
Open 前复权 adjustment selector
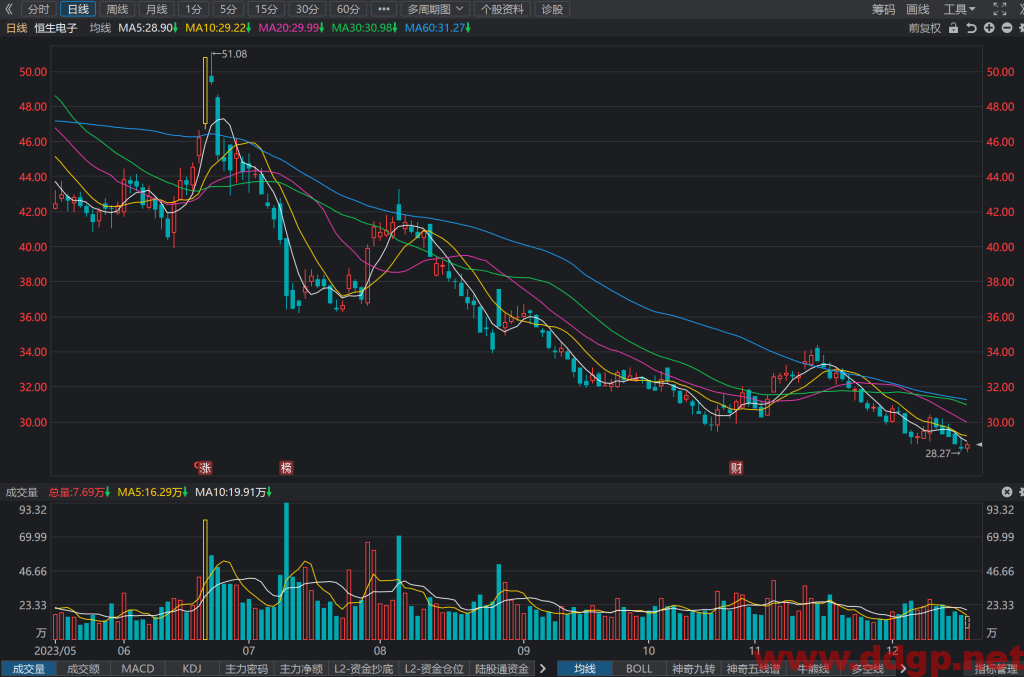pos(925,28)
